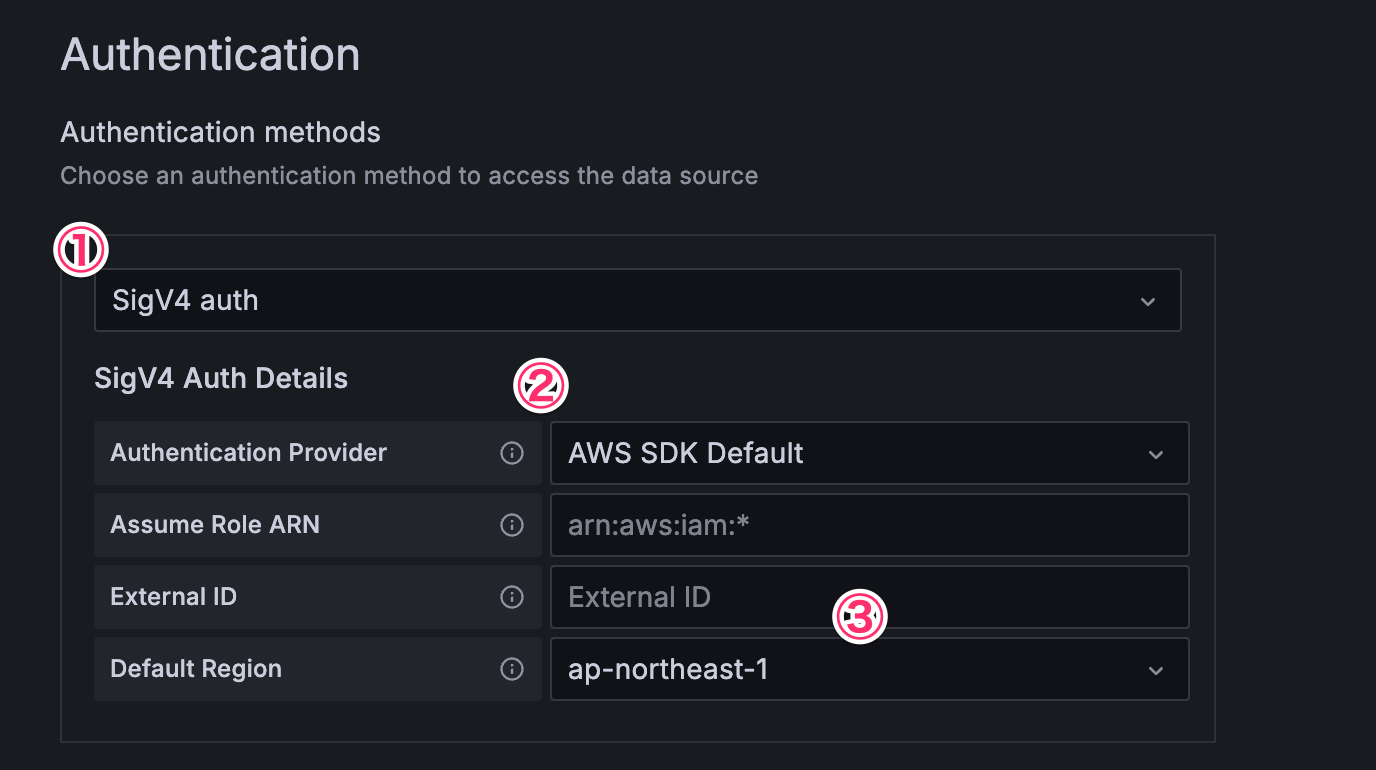Click the red circled number 2 marker
This screenshot has height=770, width=1376.
tap(541, 386)
